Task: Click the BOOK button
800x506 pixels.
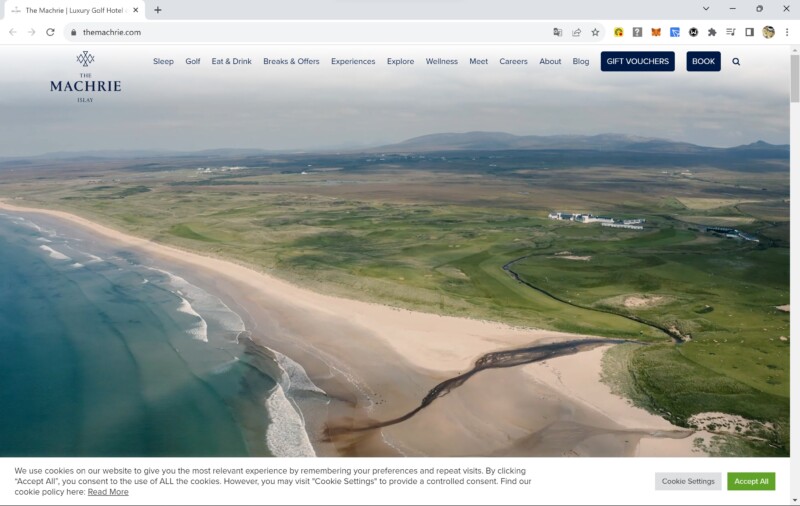Action: 703,61
